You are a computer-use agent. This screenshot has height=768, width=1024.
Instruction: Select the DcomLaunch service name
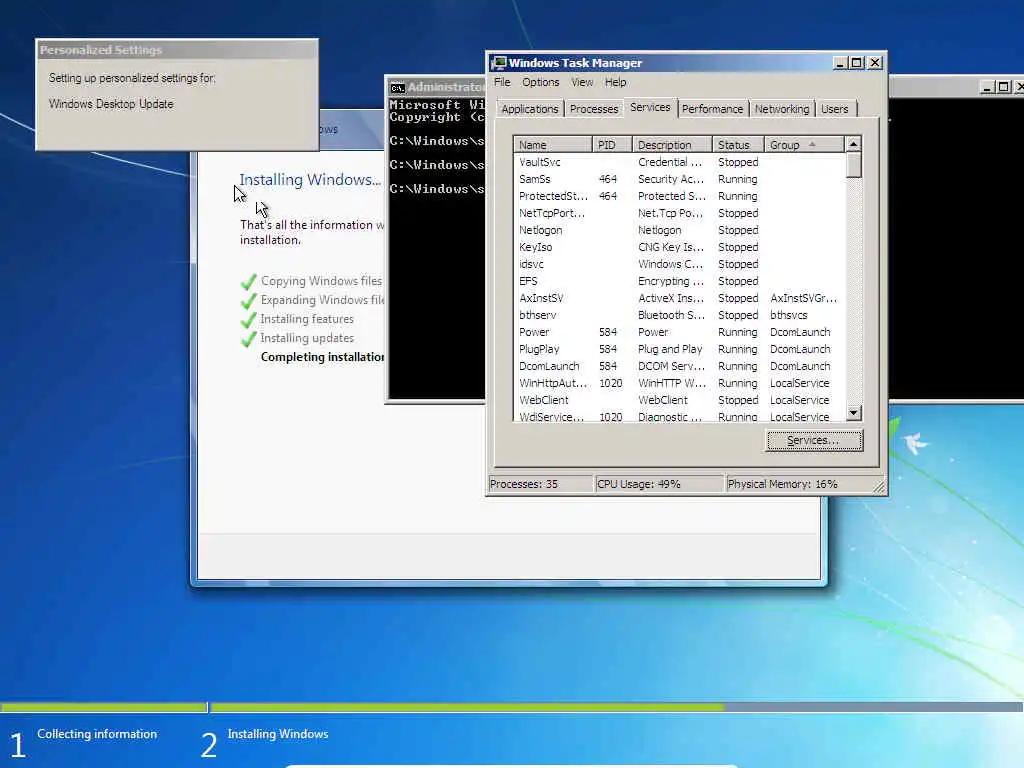coord(549,366)
